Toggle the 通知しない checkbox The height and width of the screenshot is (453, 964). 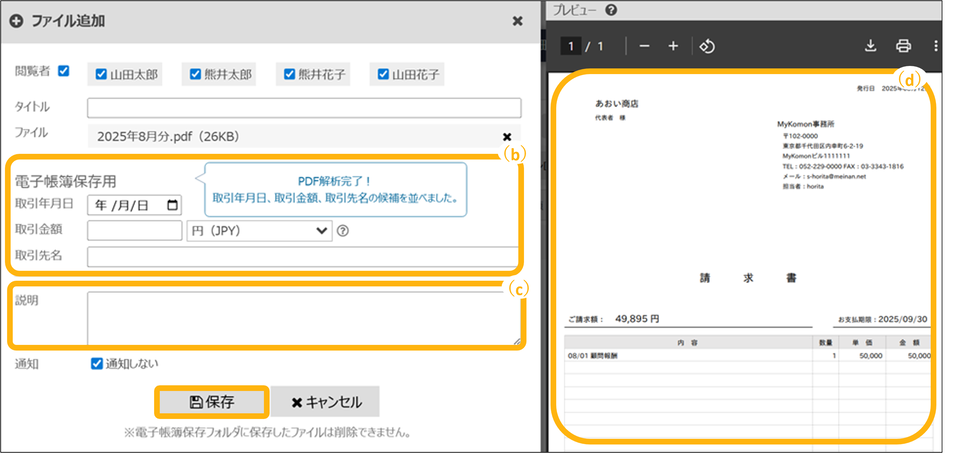click(x=97, y=364)
